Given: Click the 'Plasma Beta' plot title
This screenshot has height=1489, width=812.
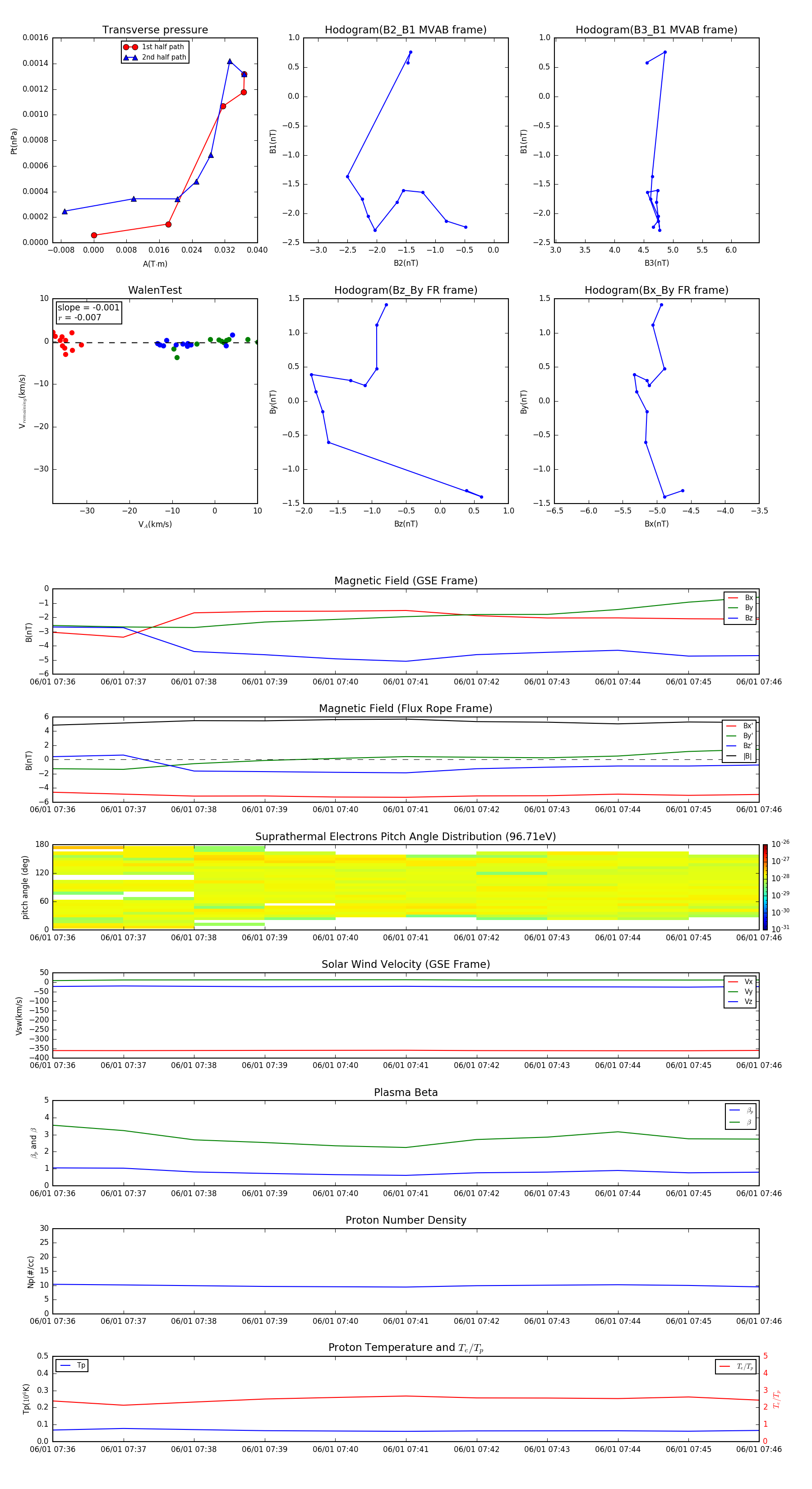Looking at the screenshot, I should coord(406,1092).
